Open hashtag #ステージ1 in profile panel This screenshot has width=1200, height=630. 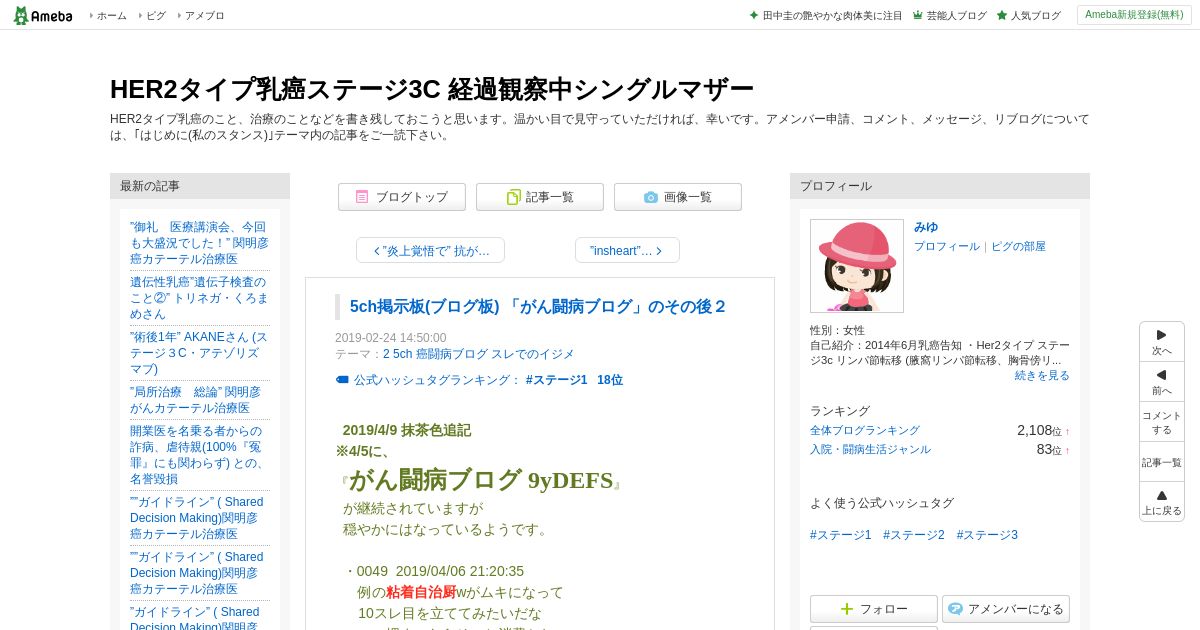tap(841, 535)
